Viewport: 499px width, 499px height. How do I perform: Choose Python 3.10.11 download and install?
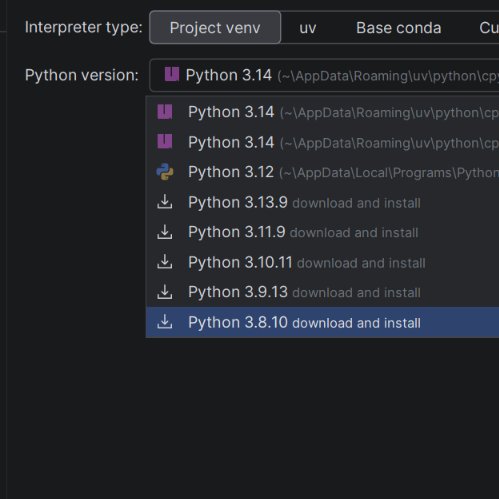[322, 262]
